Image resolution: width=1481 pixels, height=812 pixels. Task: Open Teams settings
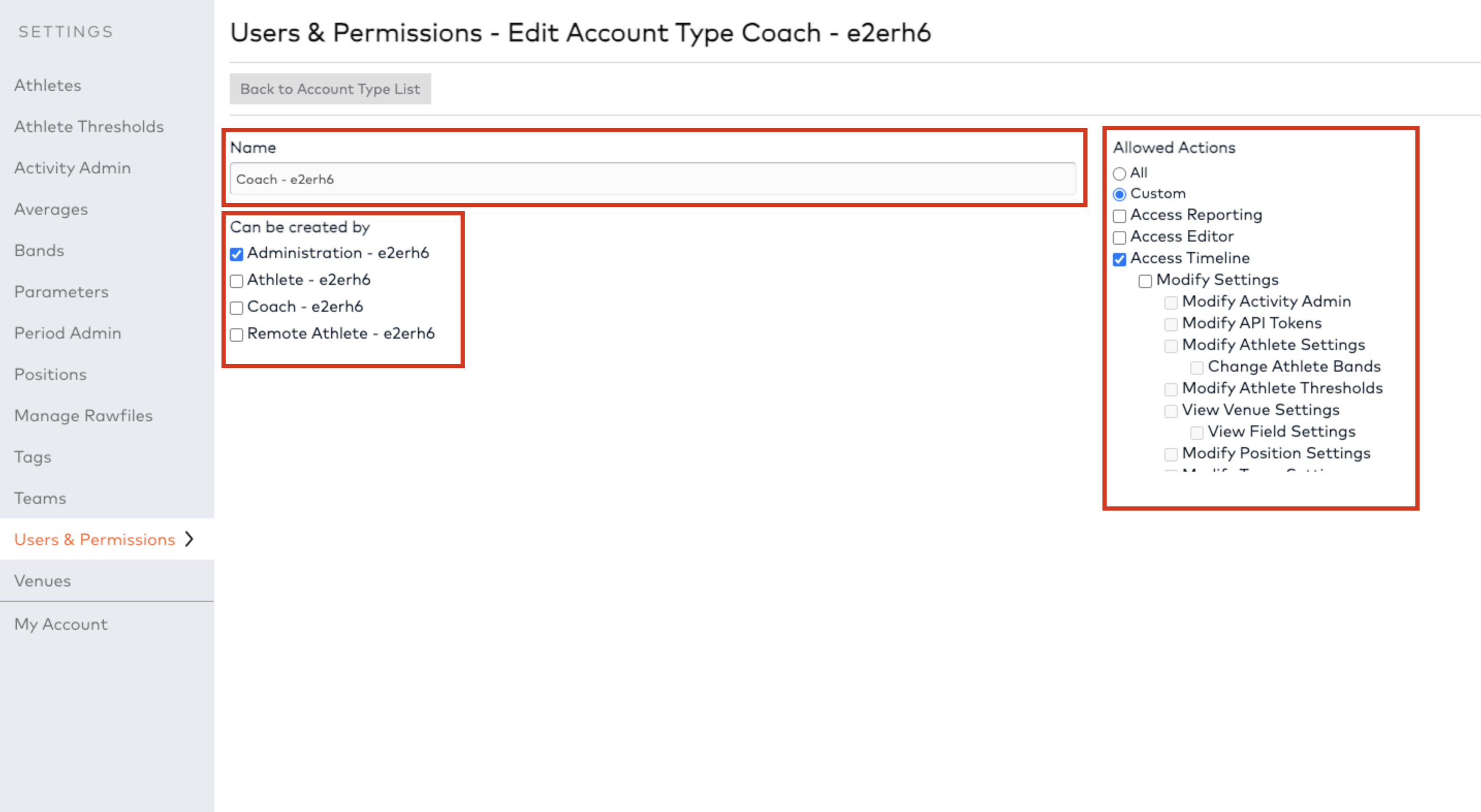[40, 498]
